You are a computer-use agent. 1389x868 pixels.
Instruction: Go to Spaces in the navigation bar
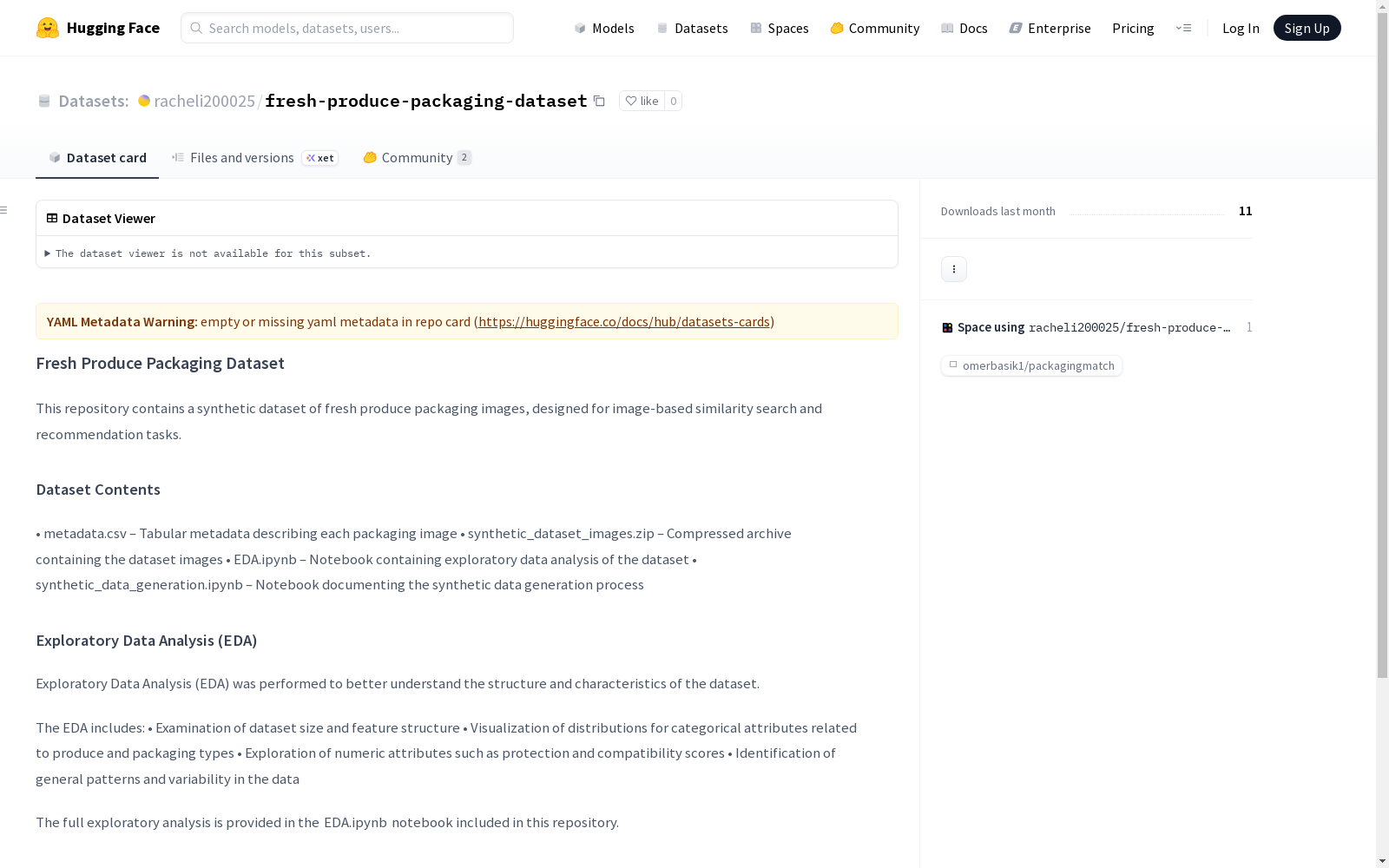tap(779, 28)
